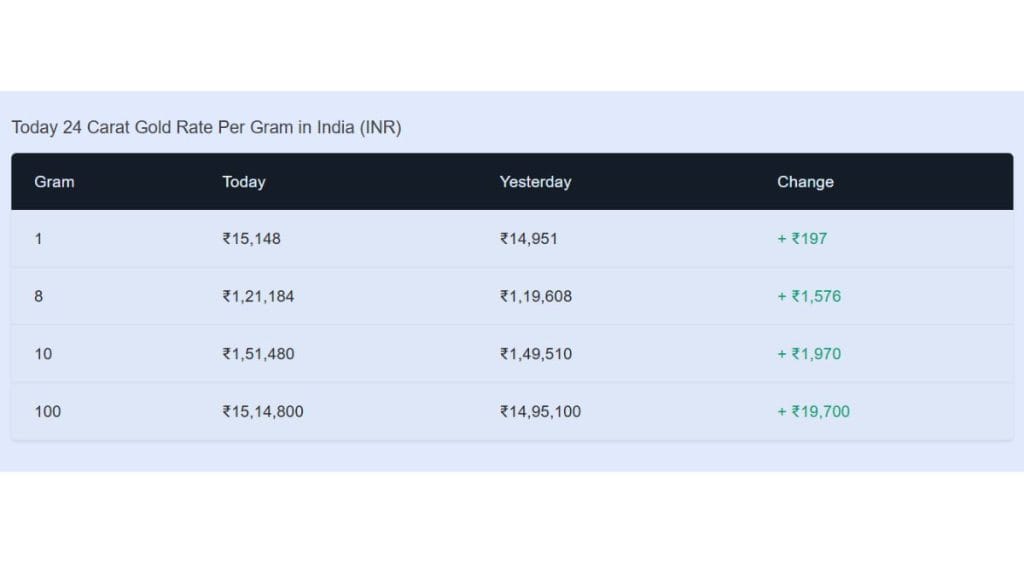1024x576 pixels.
Task: Click yesterday's price ₹1,49,510
Action: (536, 354)
